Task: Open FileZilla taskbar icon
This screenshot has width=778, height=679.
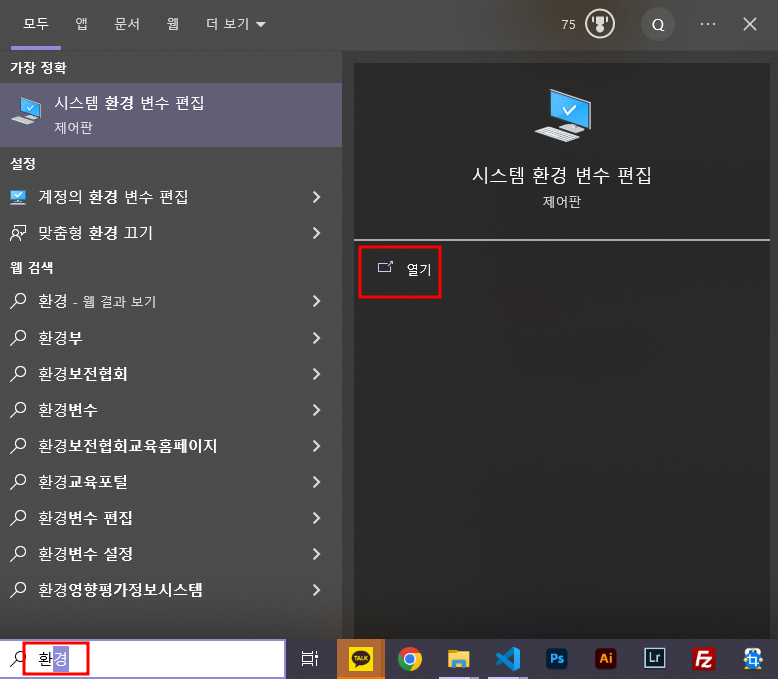Action: click(x=704, y=659)
